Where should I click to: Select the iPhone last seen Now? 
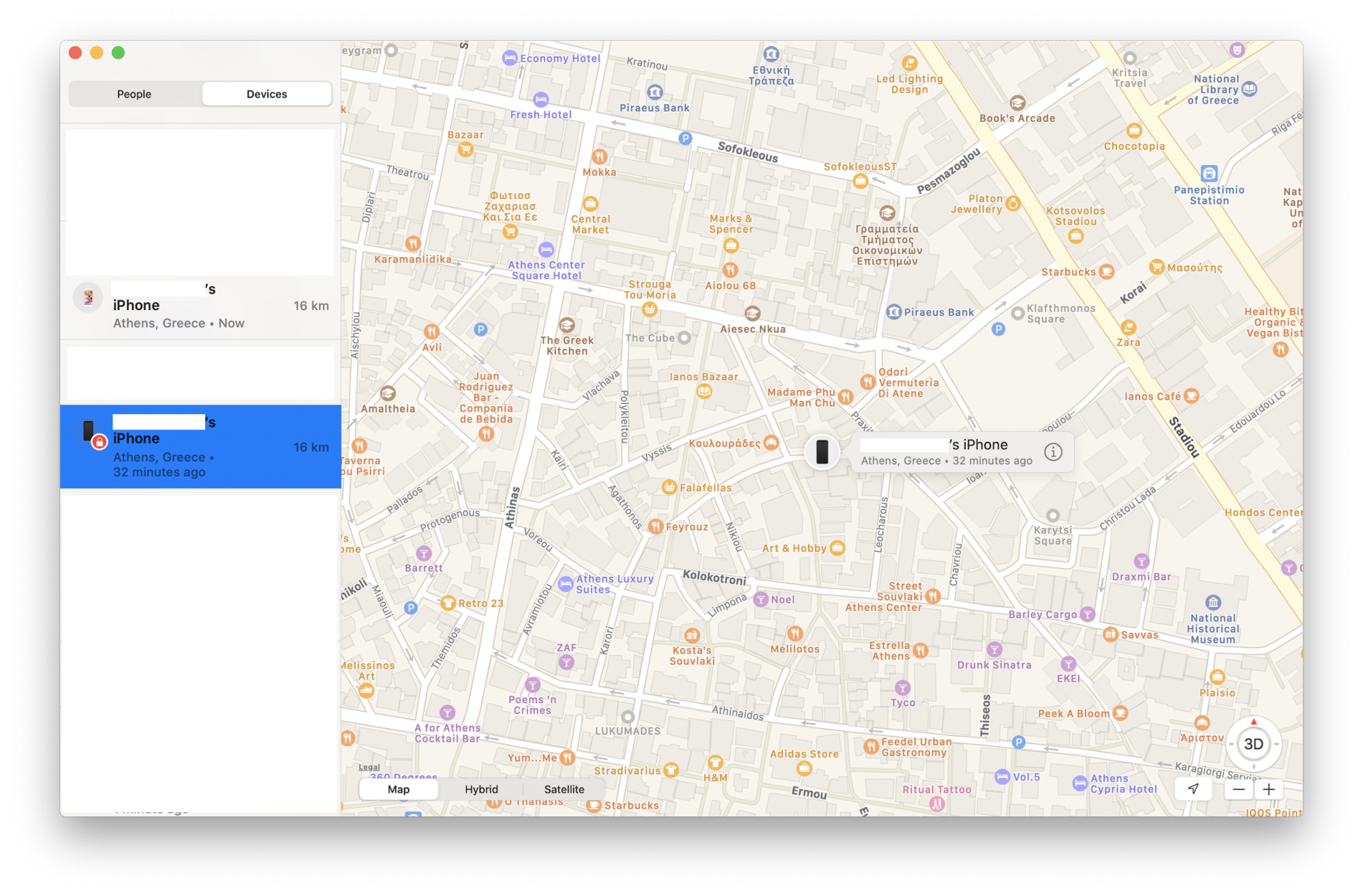point(200,306)
